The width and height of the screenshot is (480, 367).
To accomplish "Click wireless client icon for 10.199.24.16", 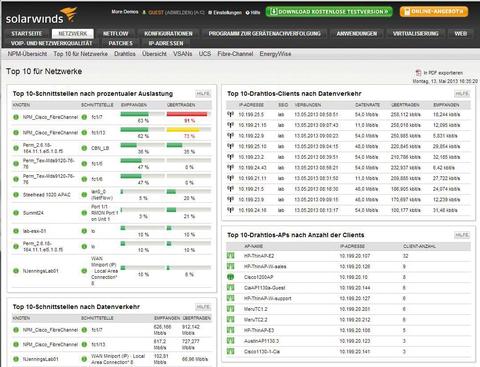I will click(230, 210).
